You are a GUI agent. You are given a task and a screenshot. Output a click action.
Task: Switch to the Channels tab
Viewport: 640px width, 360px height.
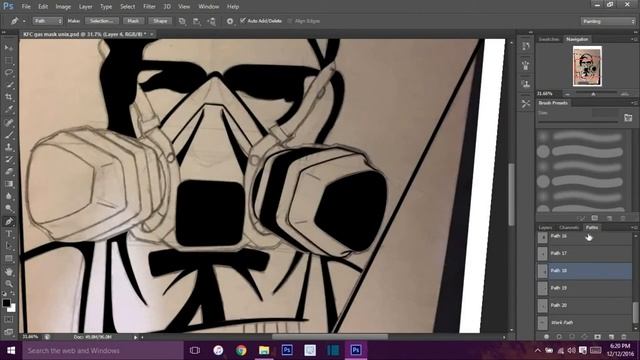pyautogui.click(x=569, y=227)
